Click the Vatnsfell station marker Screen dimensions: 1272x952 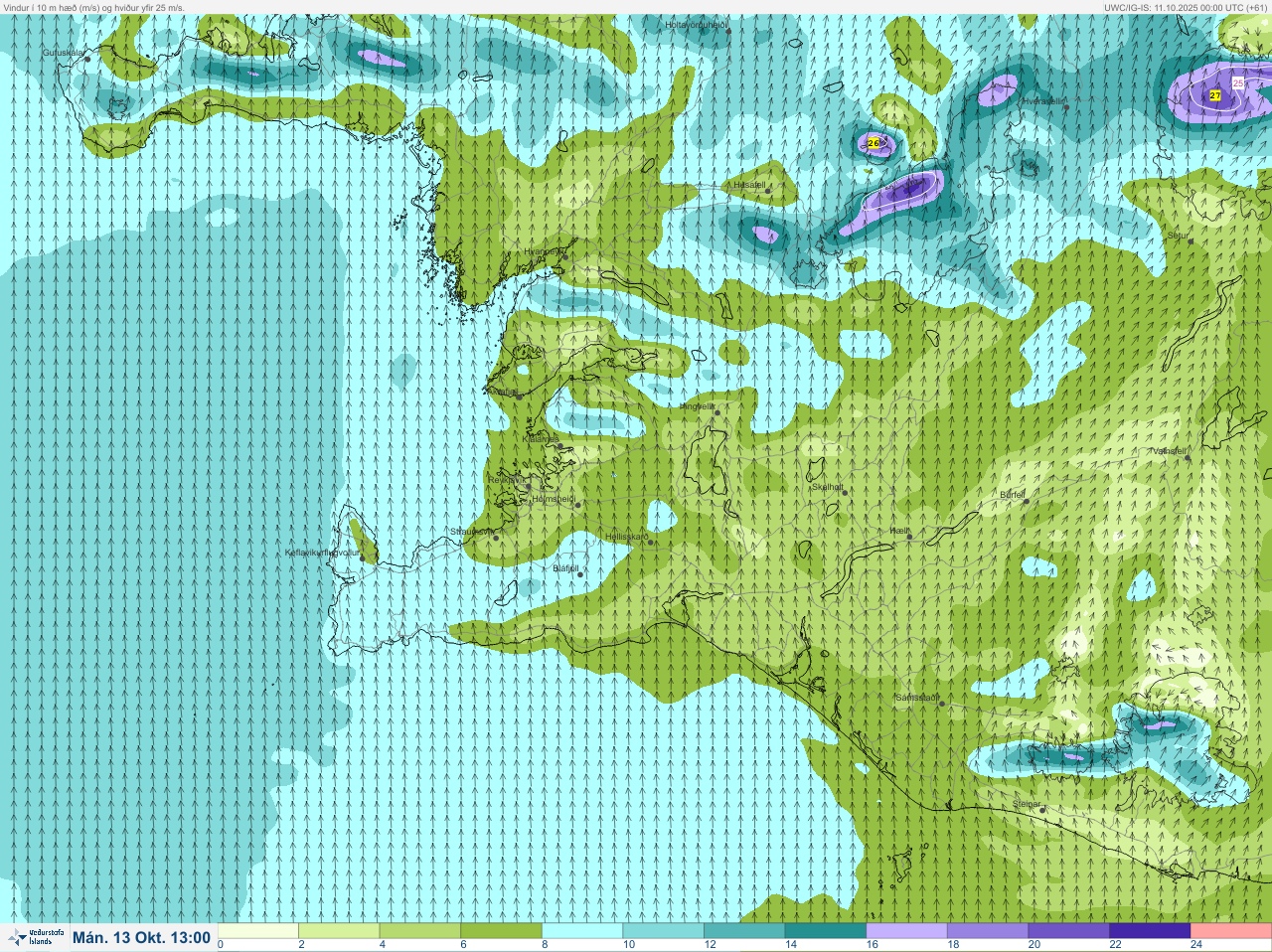tap(1188, 458)
